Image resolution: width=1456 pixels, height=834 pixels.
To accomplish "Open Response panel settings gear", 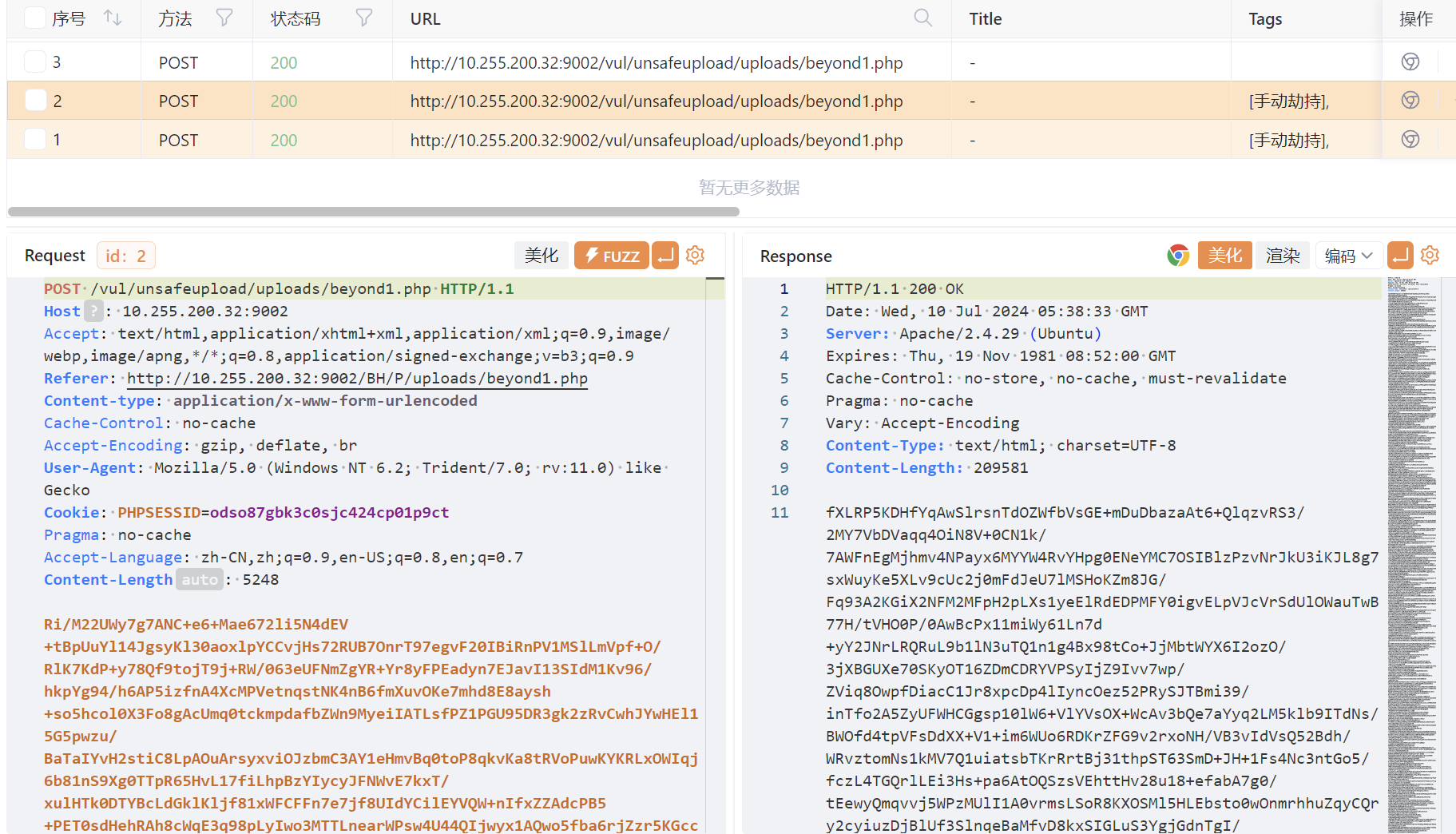I will click(x=1430, y=256).
